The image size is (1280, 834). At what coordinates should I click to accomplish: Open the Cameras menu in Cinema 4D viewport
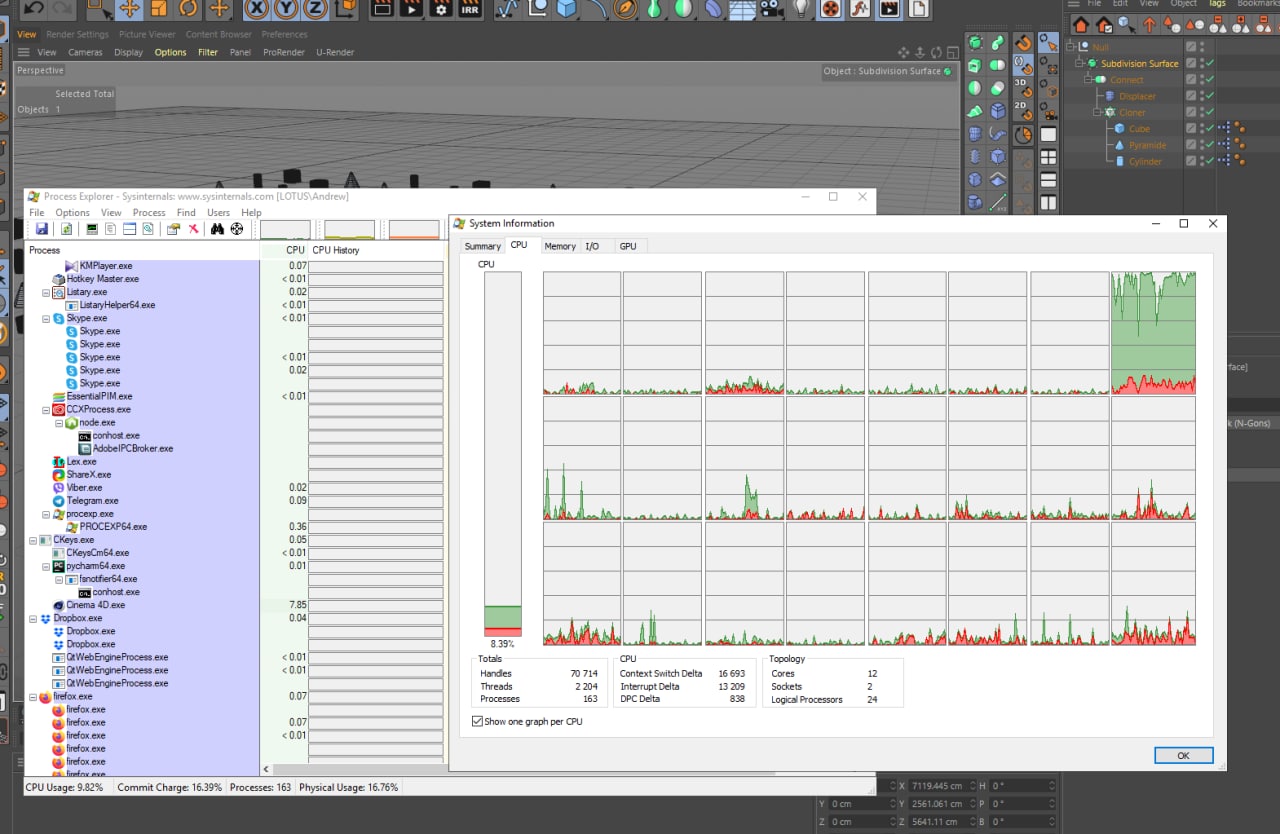(x=85, y=52)
